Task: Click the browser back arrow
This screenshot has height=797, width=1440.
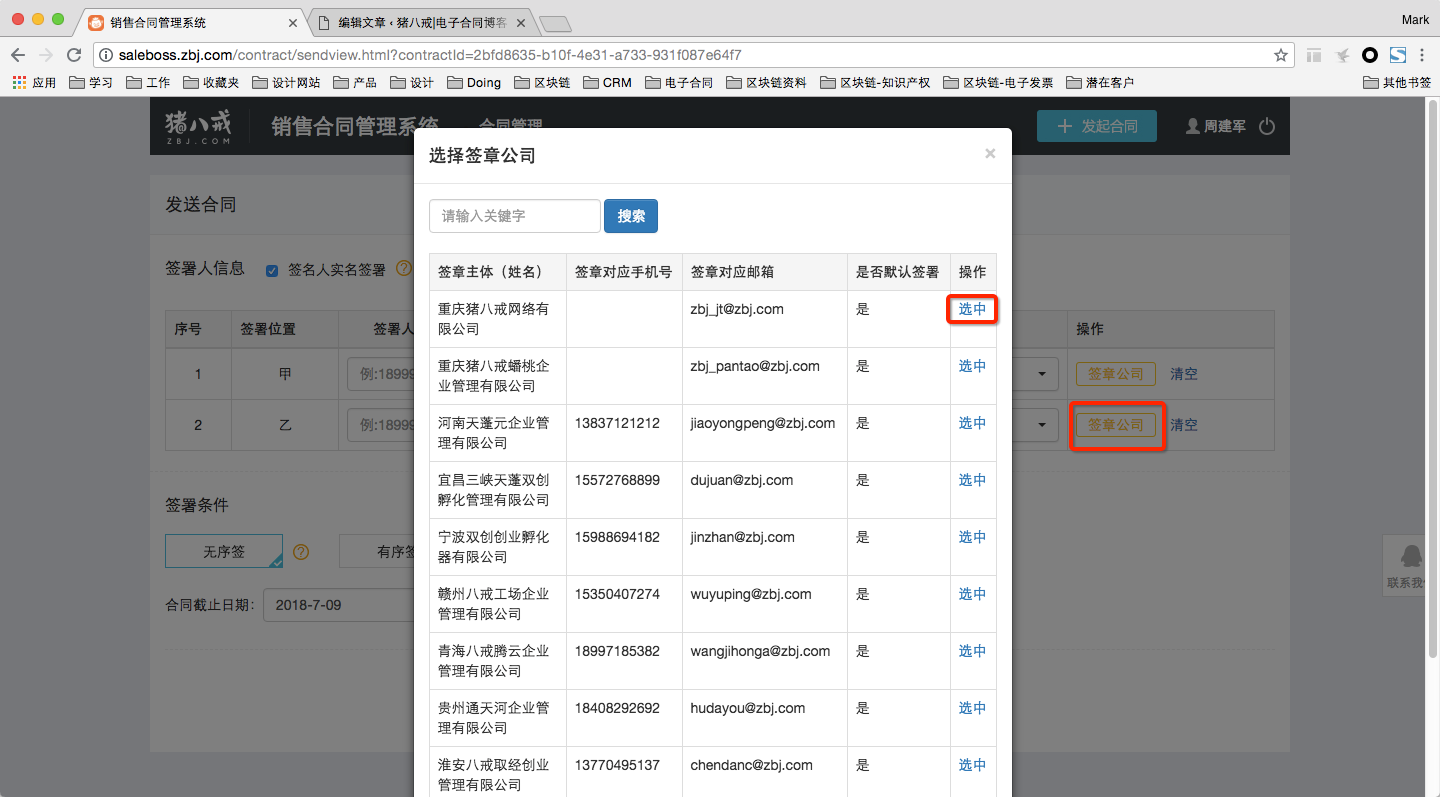Action: click(x=18, y=55)
